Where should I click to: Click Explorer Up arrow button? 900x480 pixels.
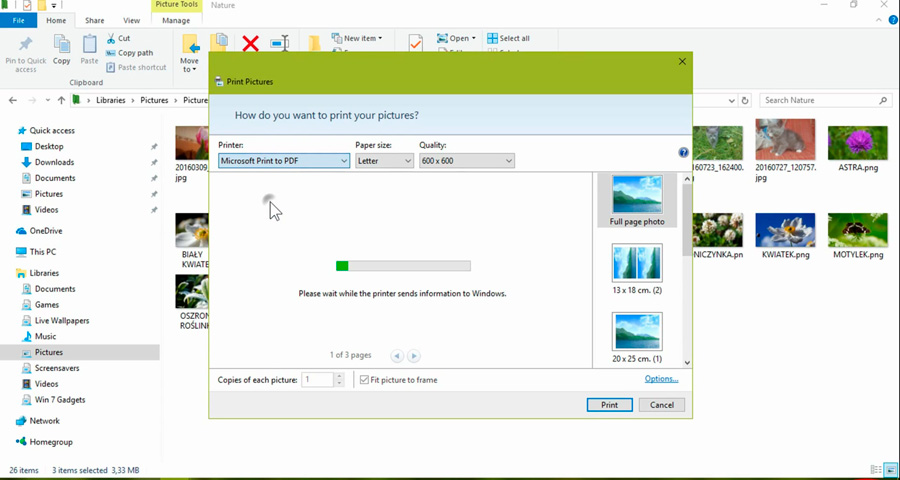point(61,100)
